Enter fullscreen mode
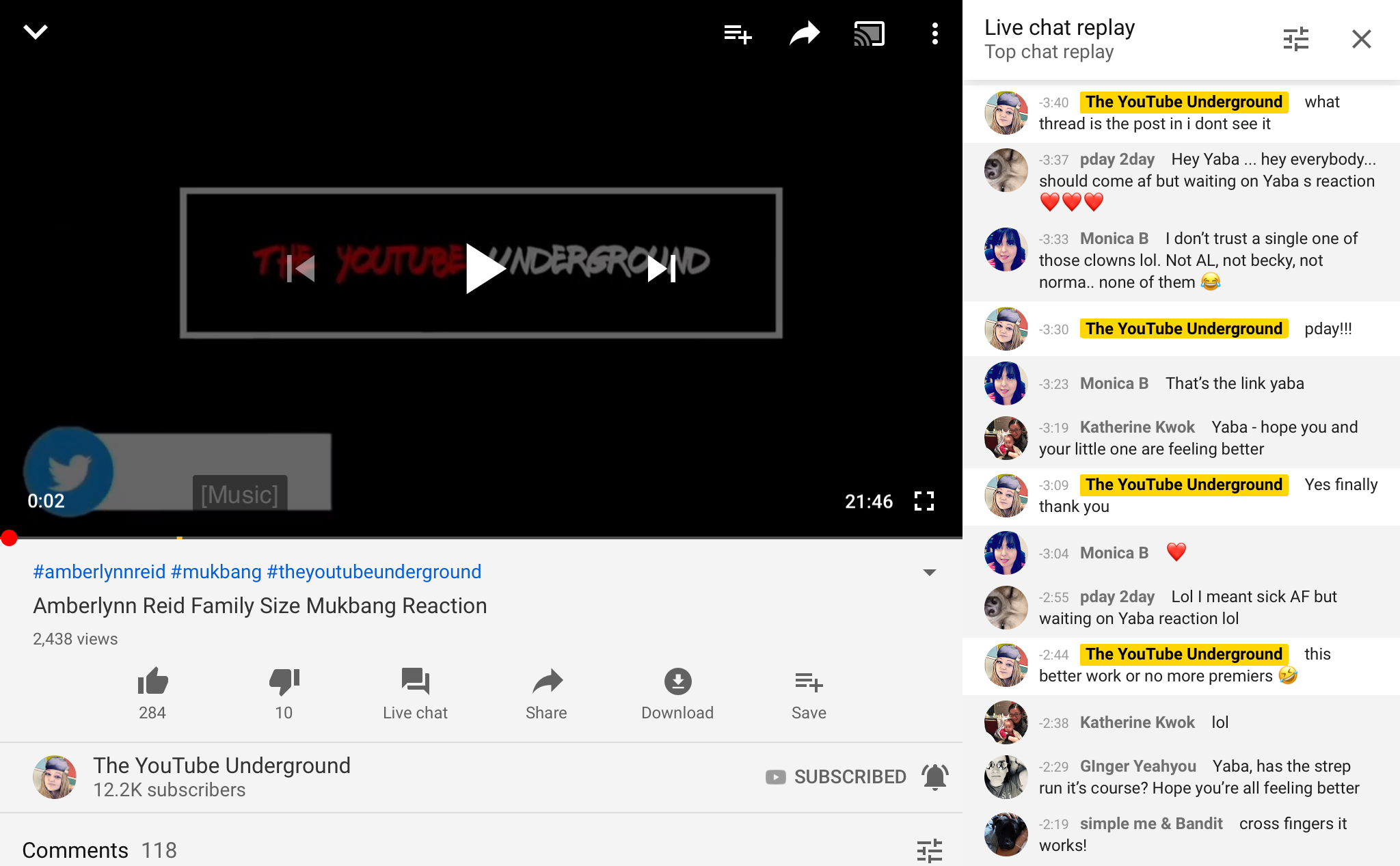Image resolution: width=1400 pixels, height=866 pixels. click(x=924, y=501)
